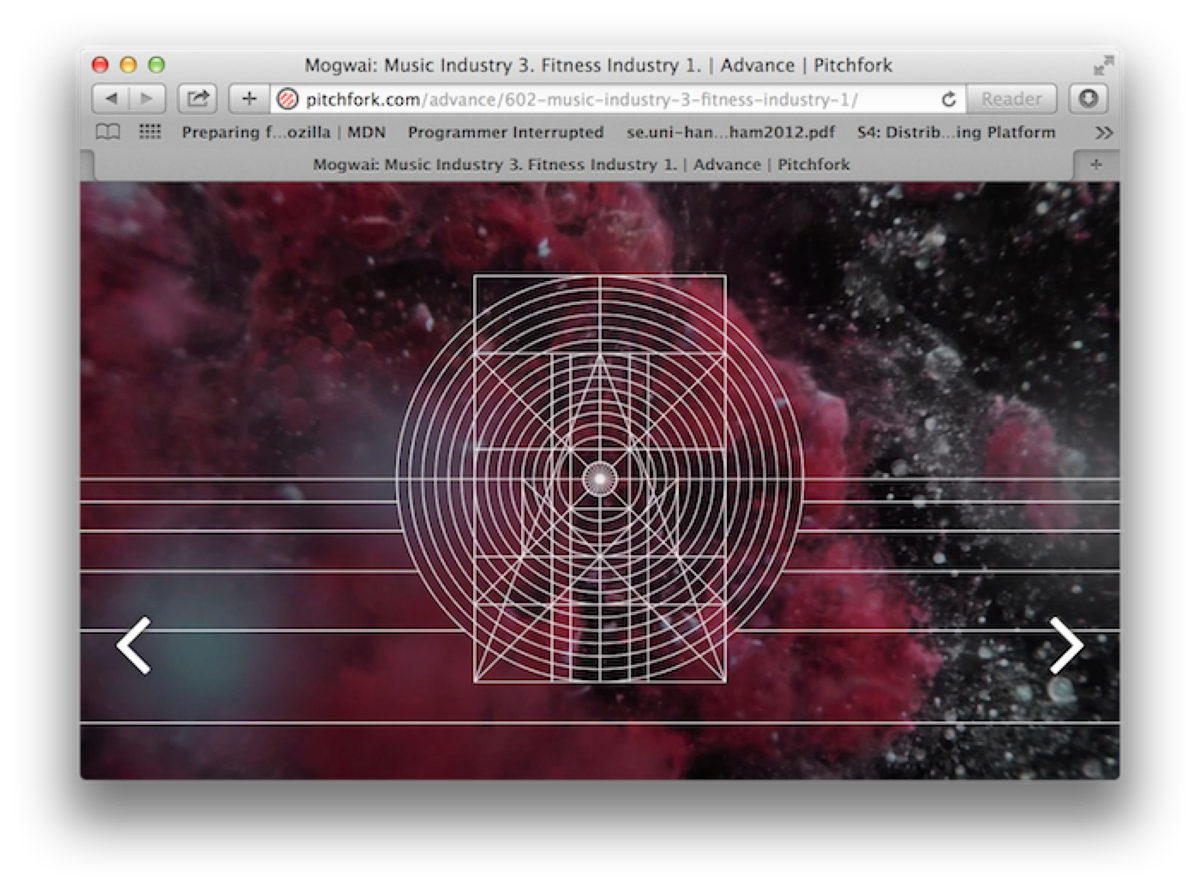Add bookmark with the plus button
1200x891 pixels.
[249, 99]
